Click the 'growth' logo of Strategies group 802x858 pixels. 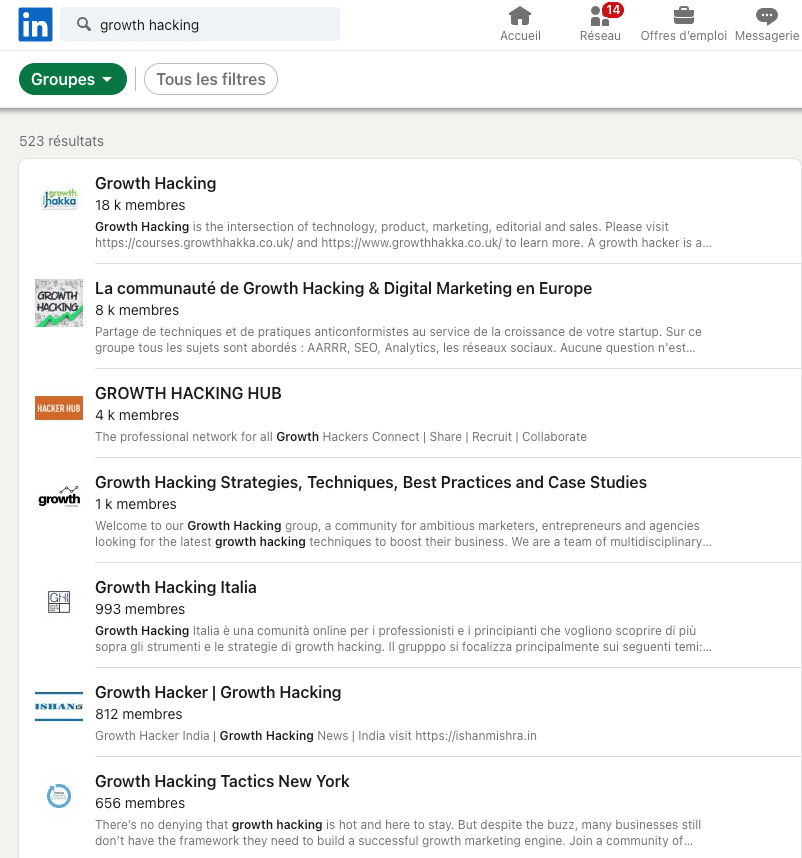(59, 497)
